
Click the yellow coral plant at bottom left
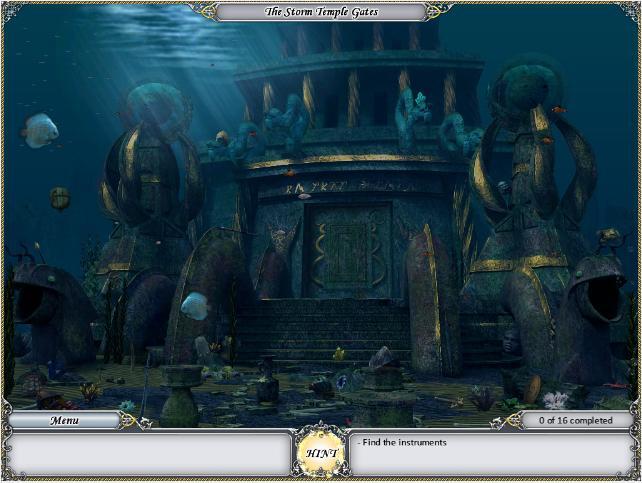(90, 391)
